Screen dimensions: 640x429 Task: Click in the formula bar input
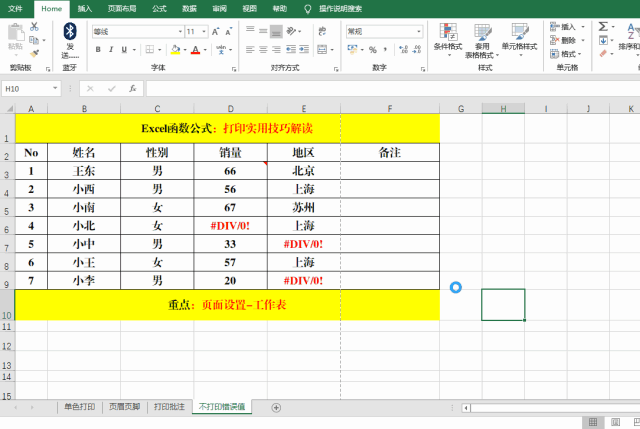tap(393, 88)
